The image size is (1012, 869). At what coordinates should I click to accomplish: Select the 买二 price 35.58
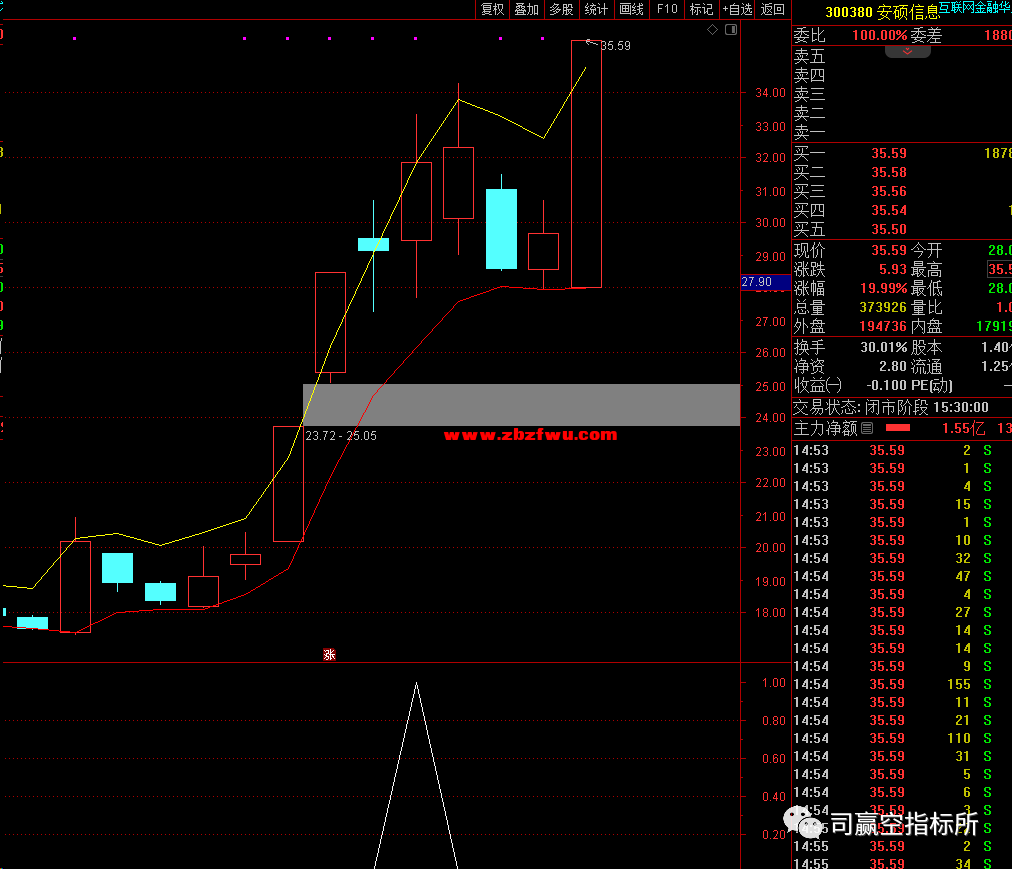pos(889,172)
